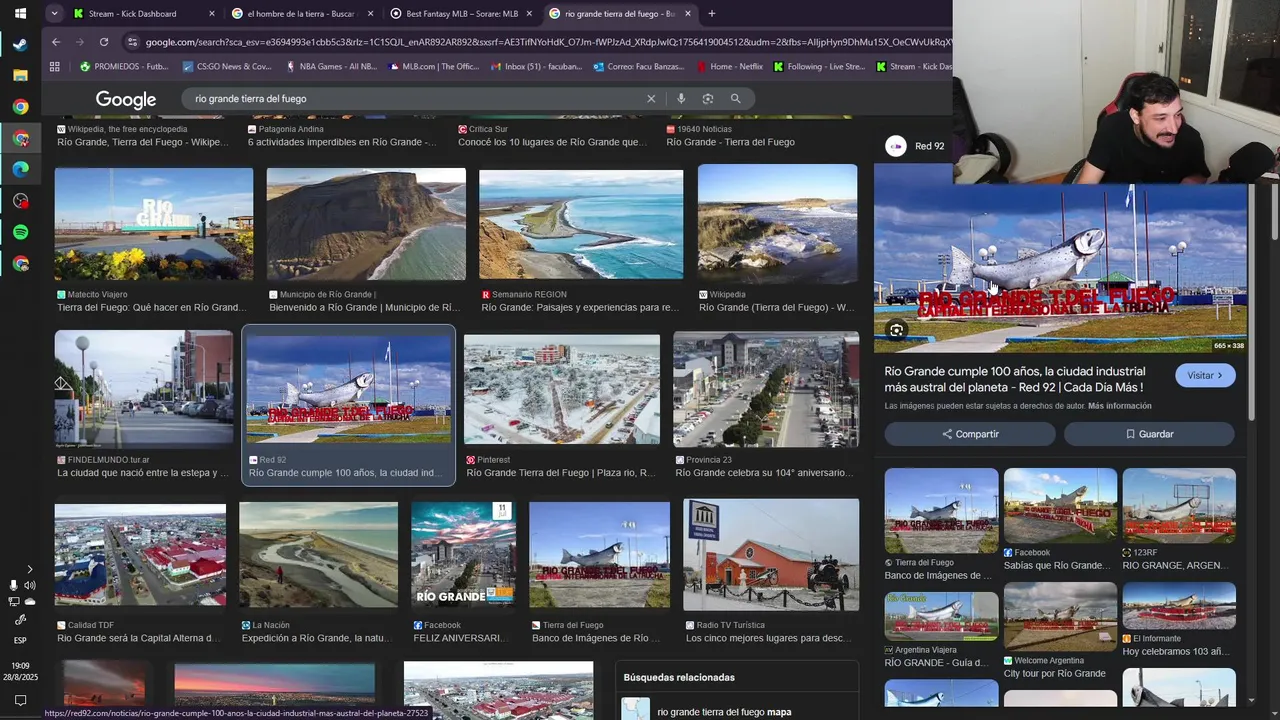1280x720 pixels.
Task: Open Inbox (51) Gmail bookmark
Action: tap(536, 67)
